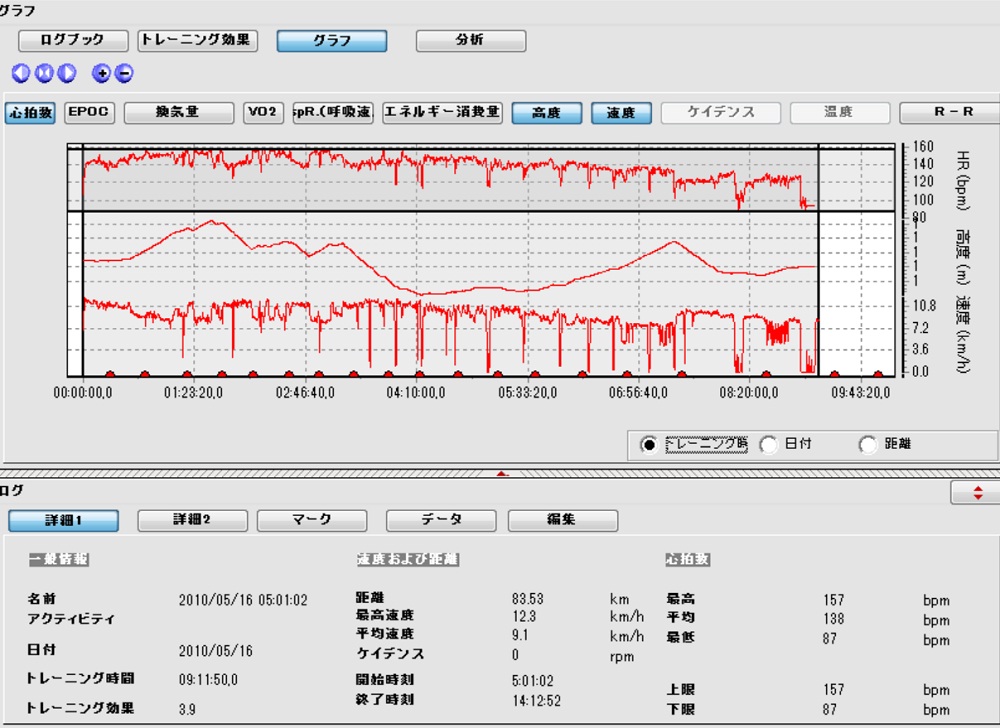1000x728 pixels.
Task: Click the 名前 field label
Action: (x=41, y=599)
